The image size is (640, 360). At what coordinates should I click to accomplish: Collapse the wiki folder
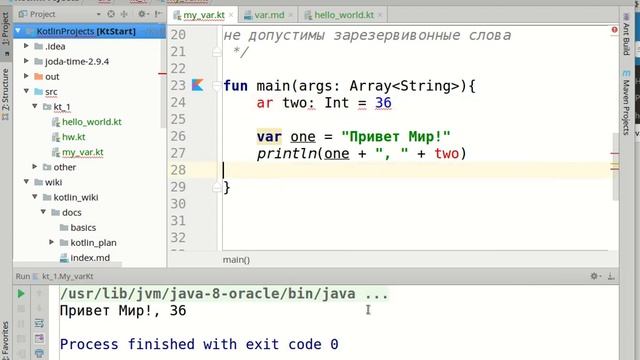[26, 182]
